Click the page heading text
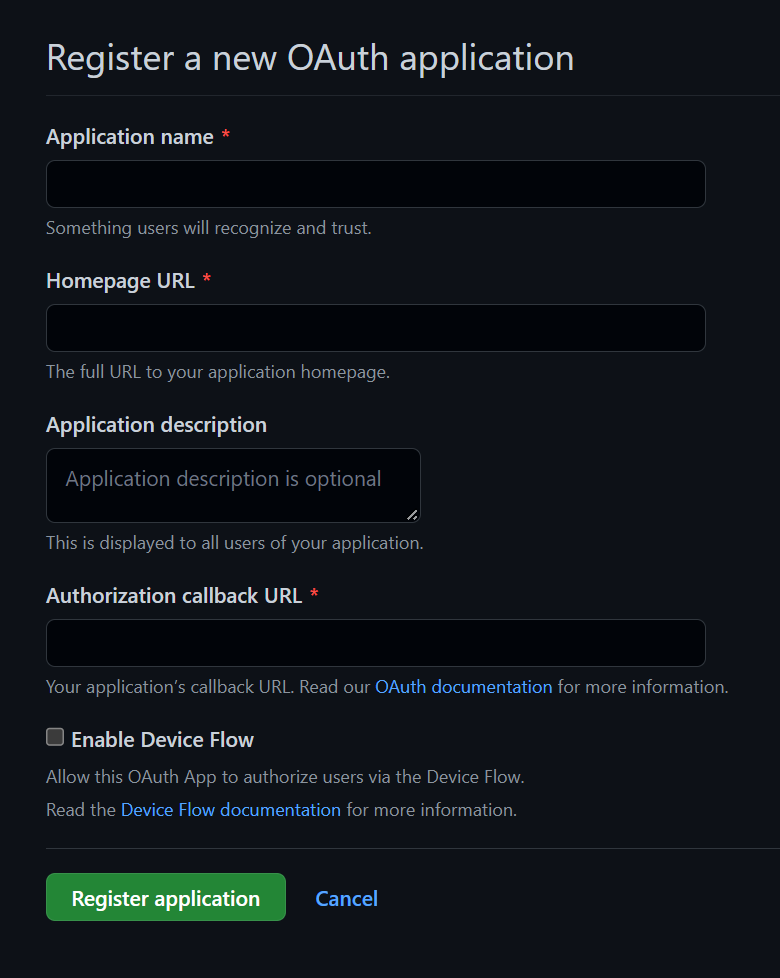Image resolution: width=780 pixels, height=978 pixels. (x=310, y=58)
